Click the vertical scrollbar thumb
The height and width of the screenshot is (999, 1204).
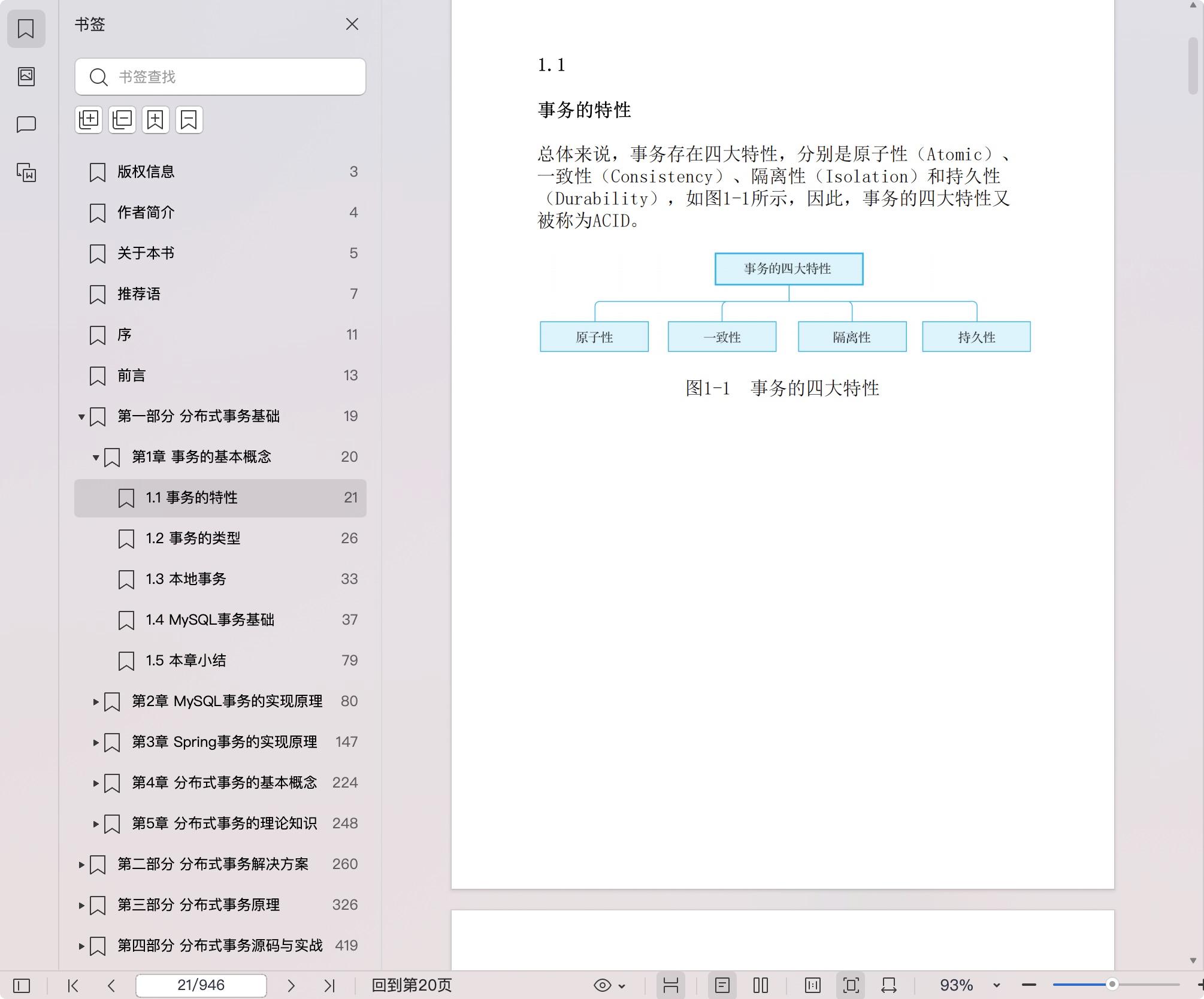point(1193,66)
